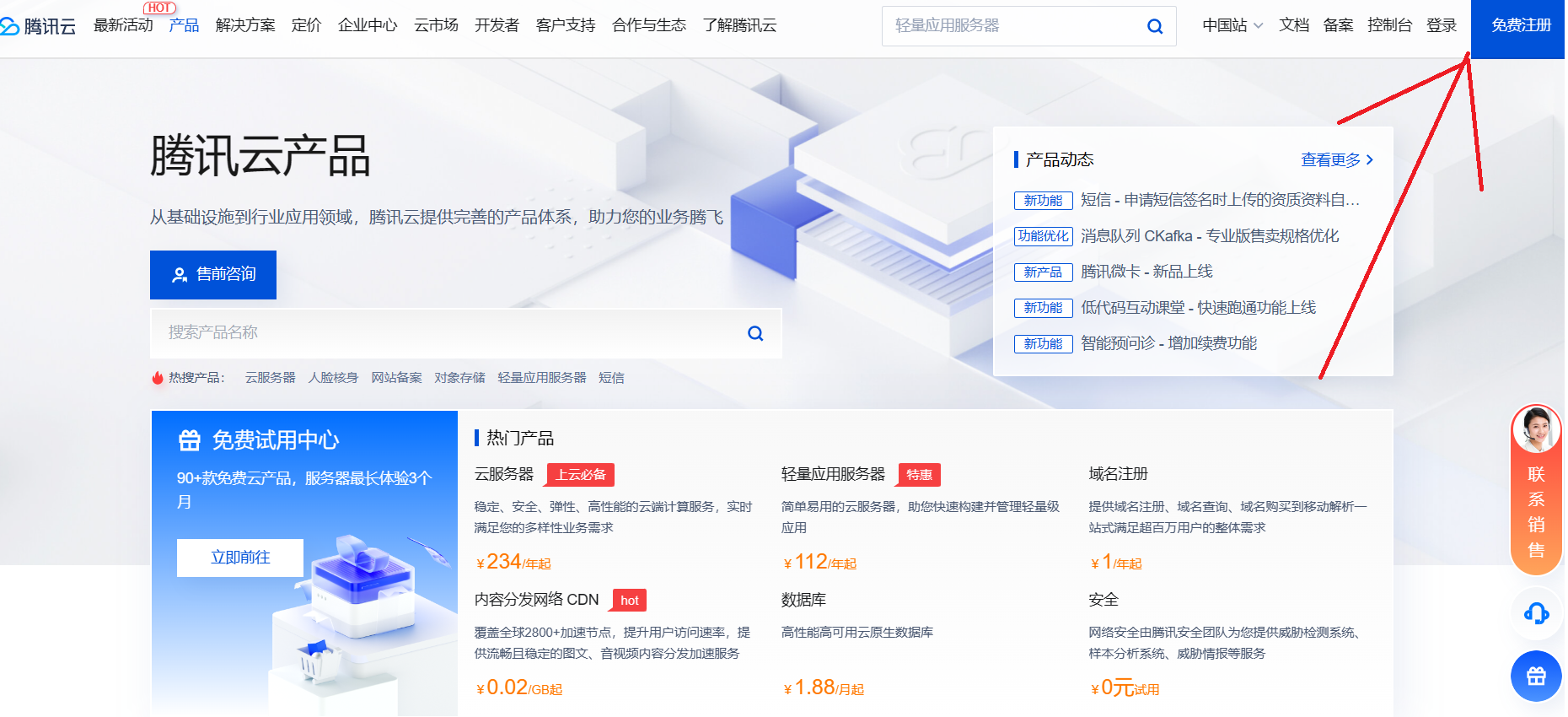Open the 域名注册 product
Viewport: 1568px width, 717px height.
click(x=1118, y=475)
